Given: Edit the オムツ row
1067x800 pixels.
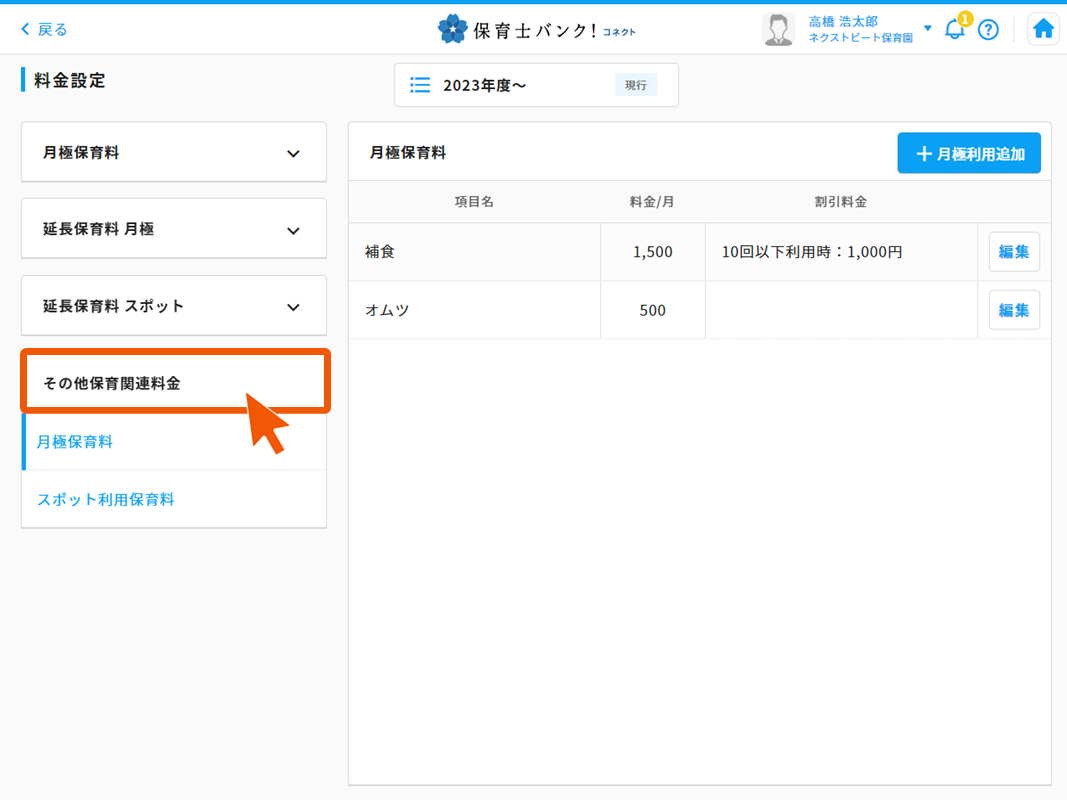Looking at the screenshot, I should (x=1014, y=310).
